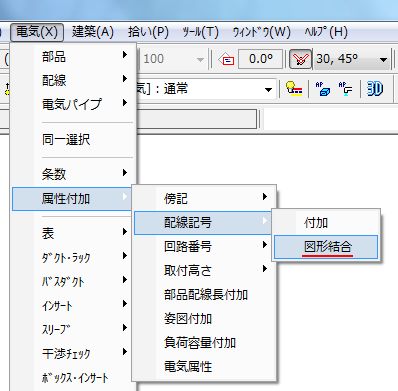The image size is (398, 391).
Task: Choose 負荷容量付加 command
Action: click(x=204, y=342)
